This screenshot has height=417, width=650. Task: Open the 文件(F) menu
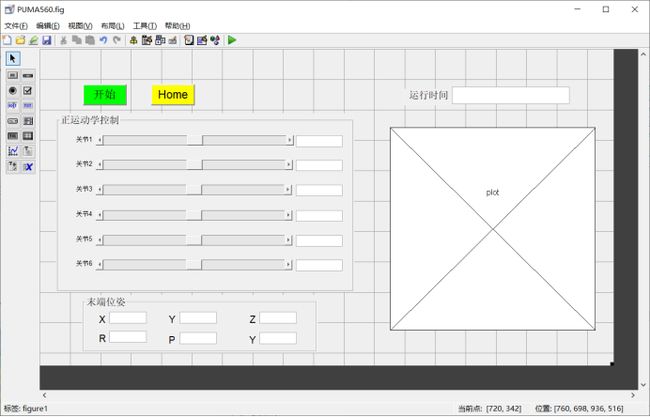pos(16,26)
